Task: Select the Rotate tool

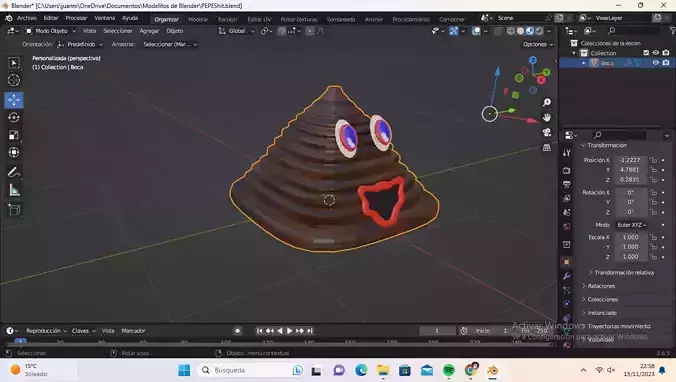Action: click(x=14, y=117)
